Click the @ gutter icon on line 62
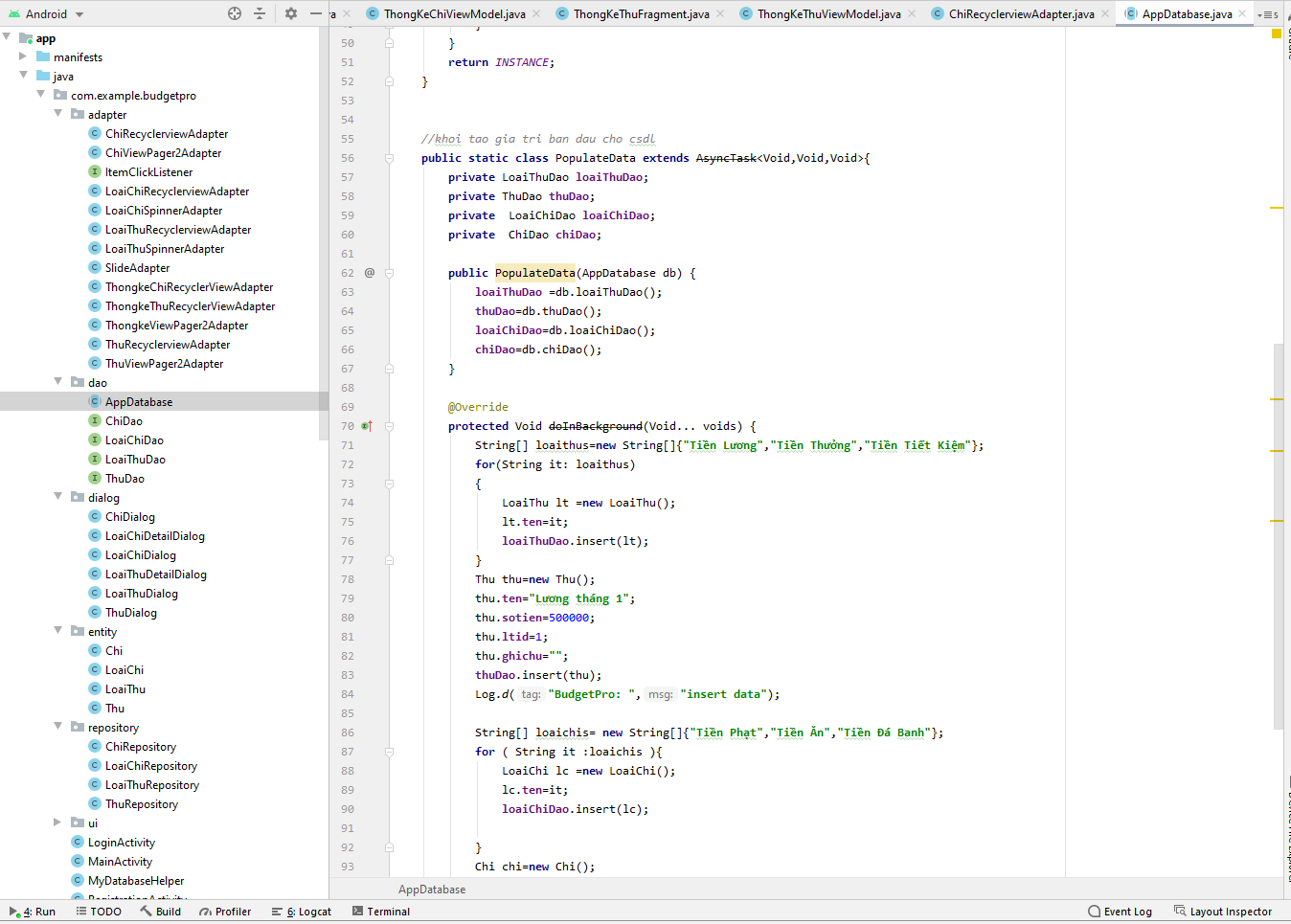1291x924 pixels. point(370,273)
